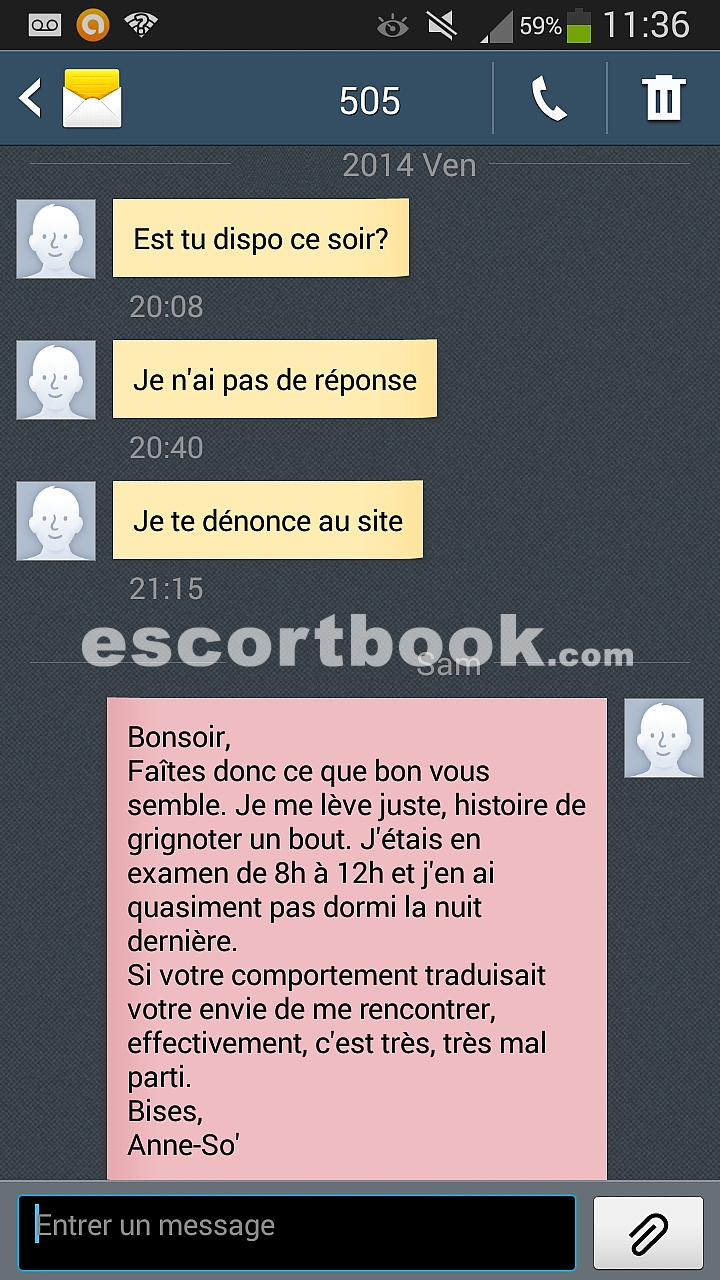Select the 'Est tu dispo ce soir?' bubble
The height and width of the screenshot is (1280, 720).
(x=261, y=238)
